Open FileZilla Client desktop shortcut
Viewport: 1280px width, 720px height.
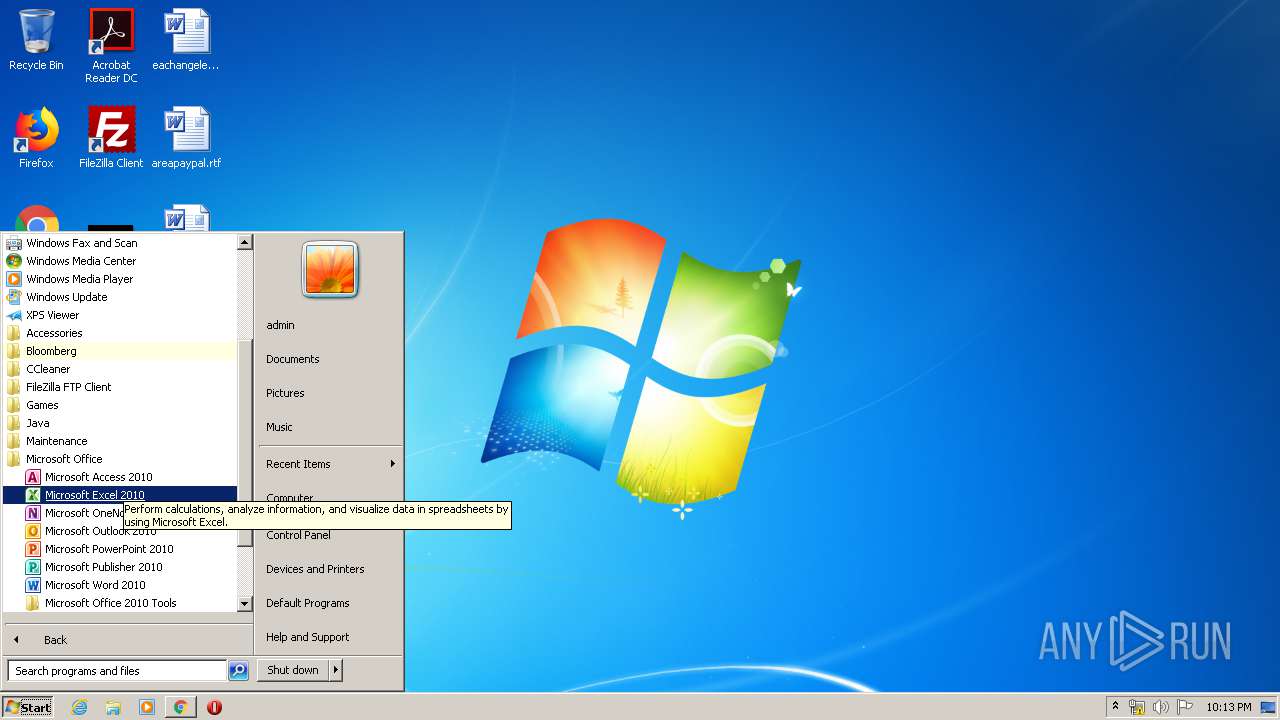coord(111,138)
